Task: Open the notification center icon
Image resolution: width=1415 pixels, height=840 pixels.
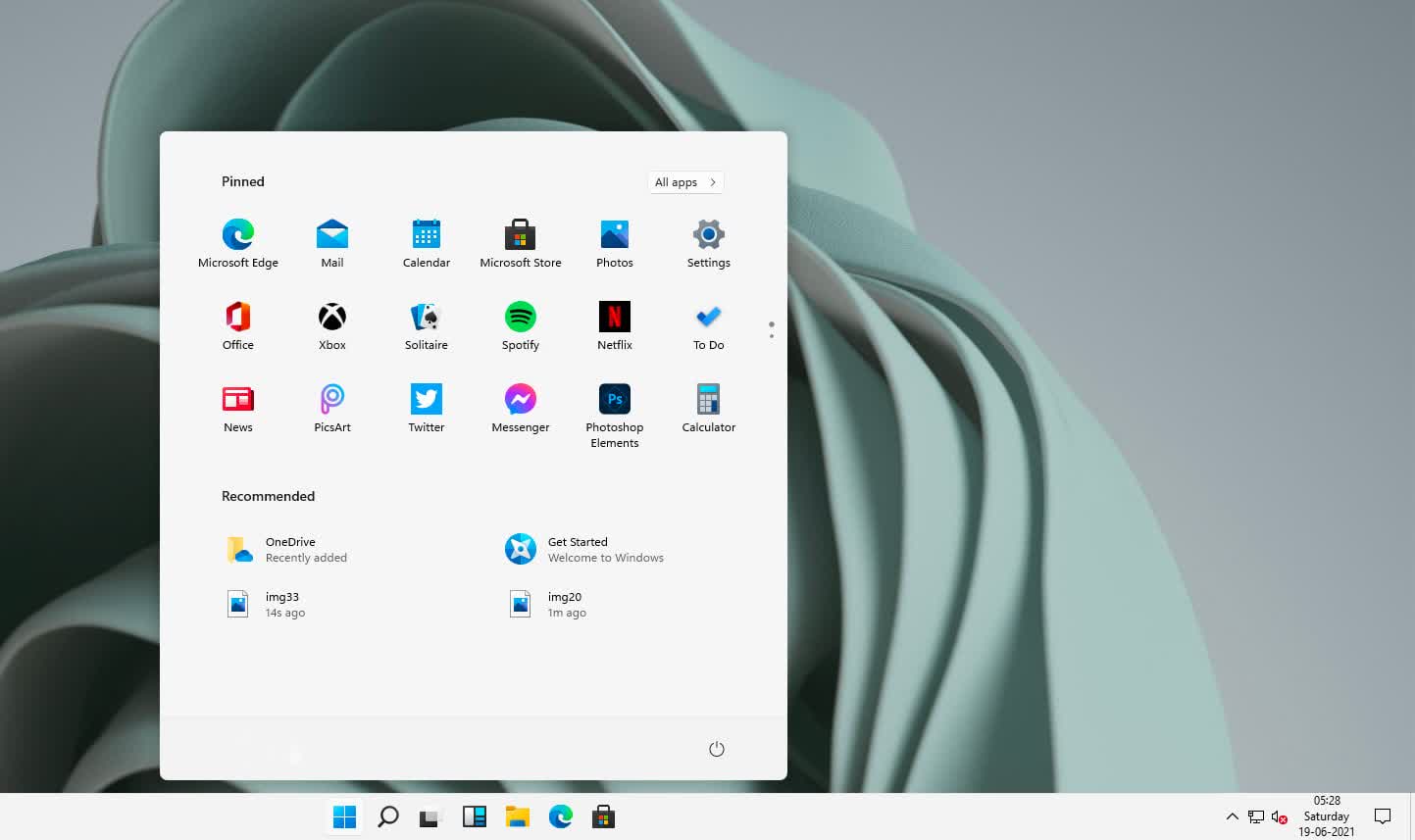Action: 1383,816
